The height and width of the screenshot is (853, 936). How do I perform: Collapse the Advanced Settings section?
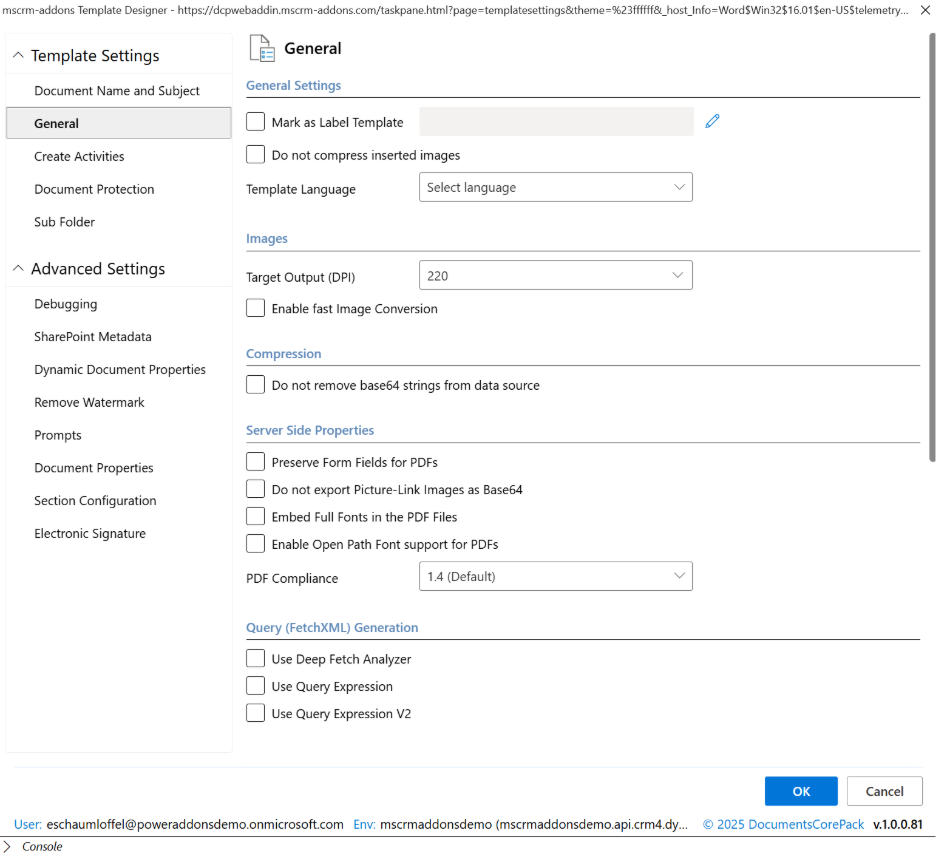click(x=18, y=269)
